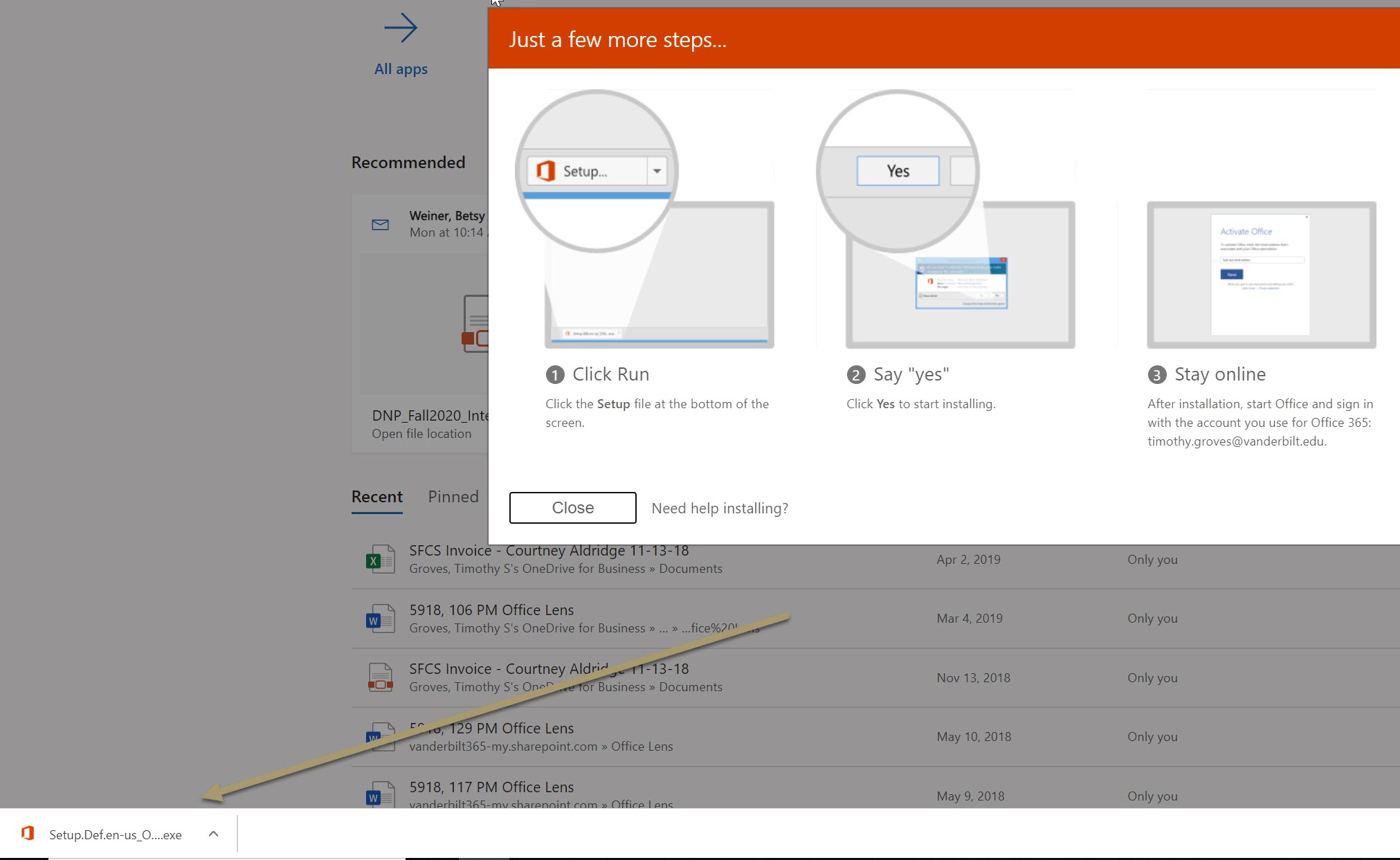The height and width of the screenshot is (860, 1400).
Task: Open the Excel icon for SFCS Invoice
Action: (x=380, y=559)
